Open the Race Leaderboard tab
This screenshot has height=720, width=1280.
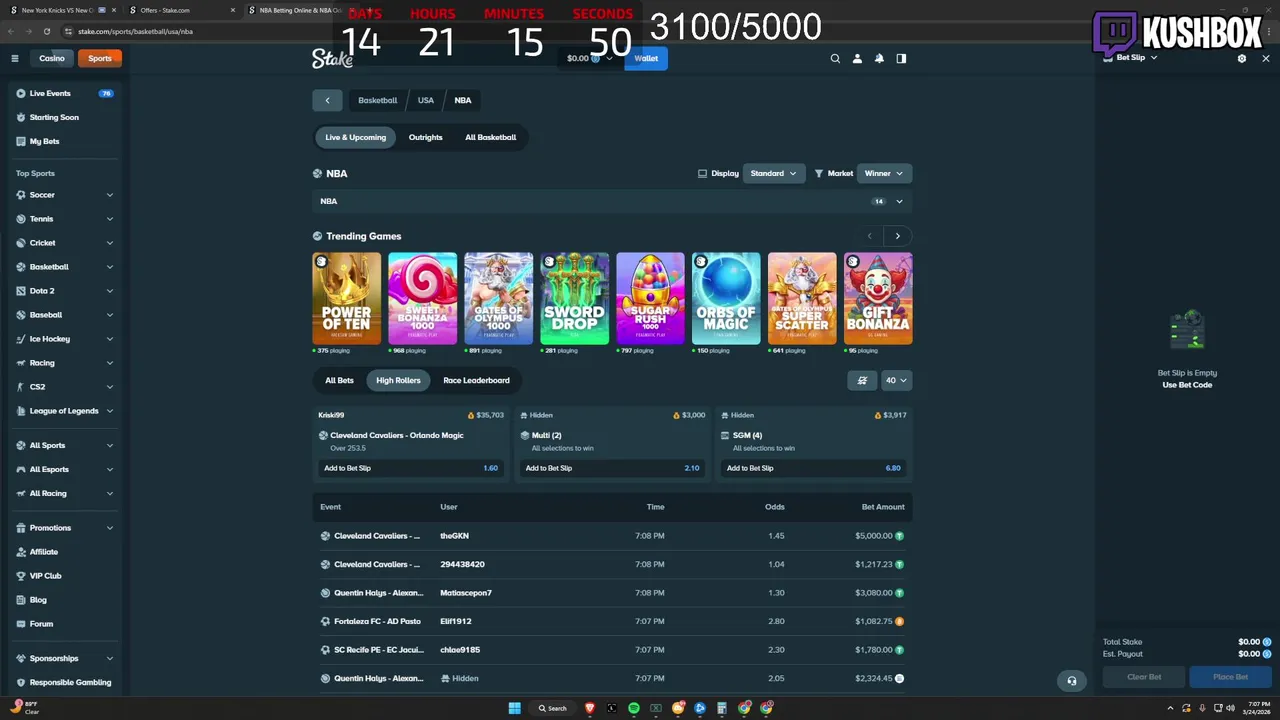point(476,380)
